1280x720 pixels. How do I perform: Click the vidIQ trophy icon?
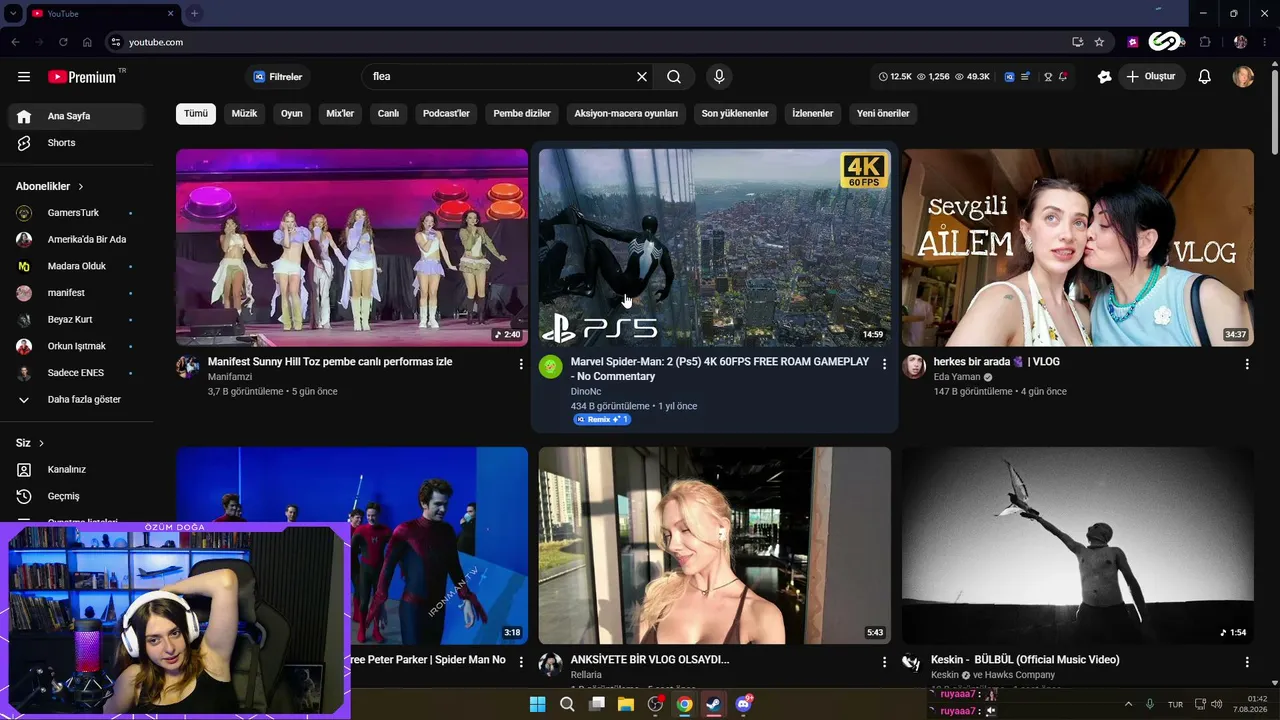pyautogui.click(x=1048, y=77)
